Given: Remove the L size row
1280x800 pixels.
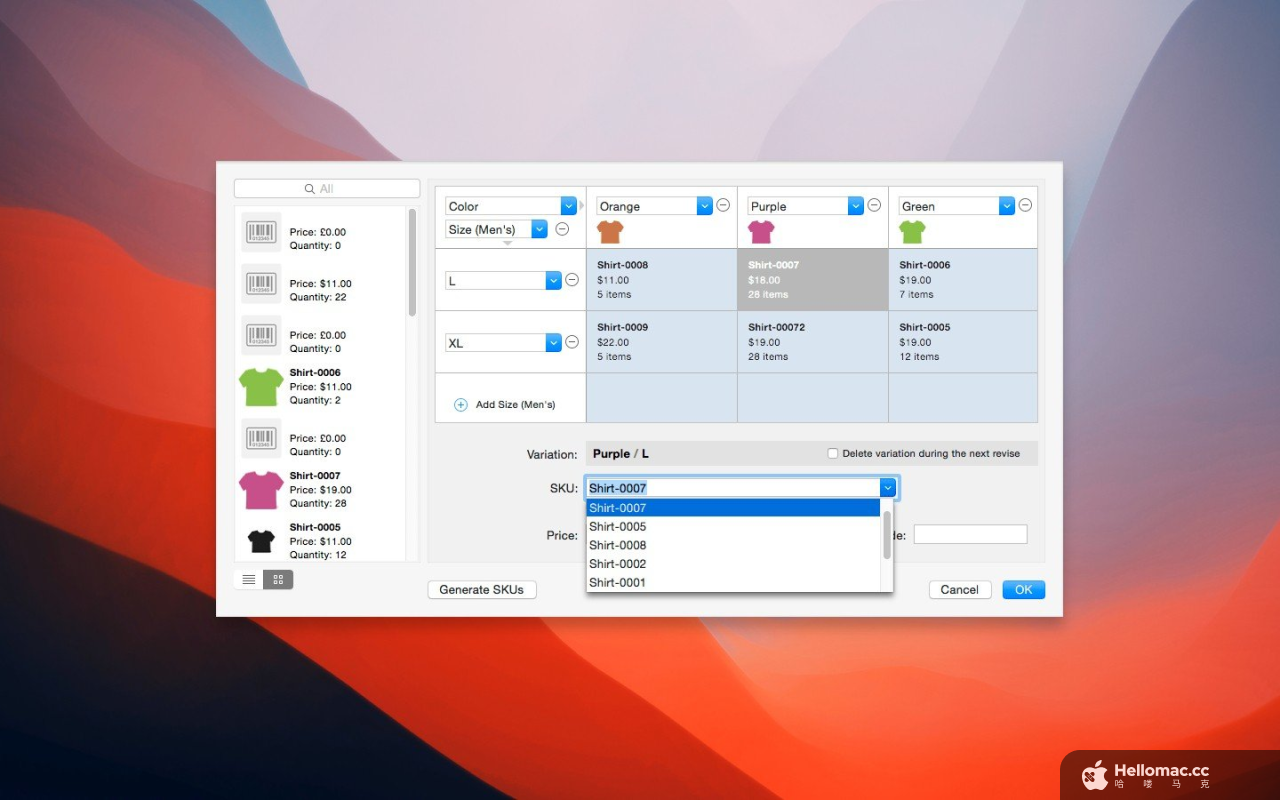Looking at the screenshot, I should 572,280.
